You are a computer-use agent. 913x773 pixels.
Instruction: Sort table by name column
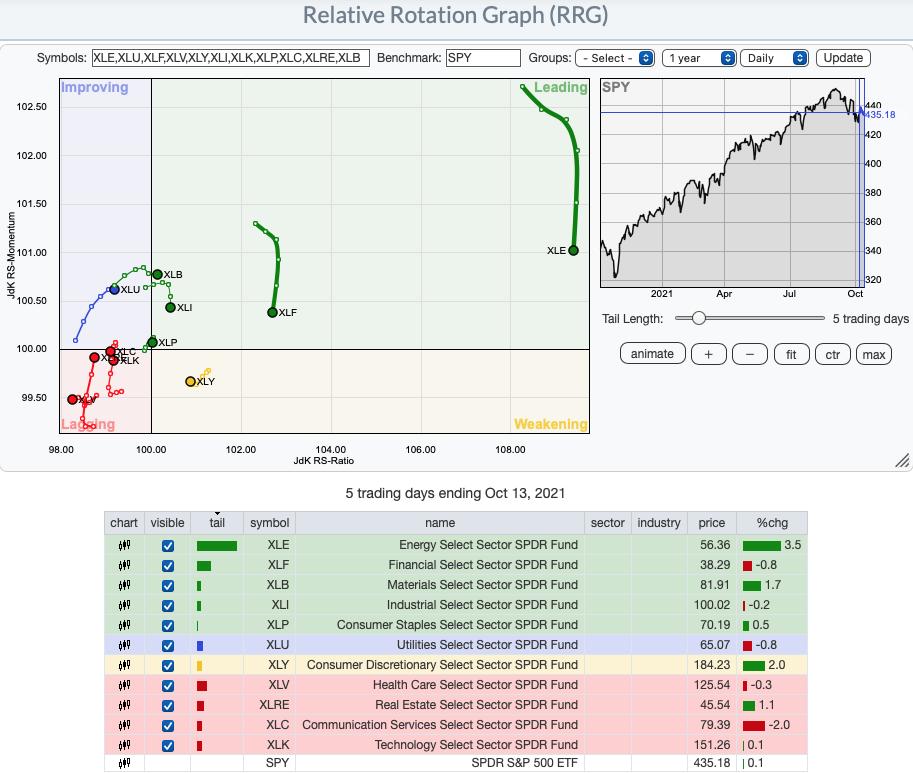(x=440, y=523)
